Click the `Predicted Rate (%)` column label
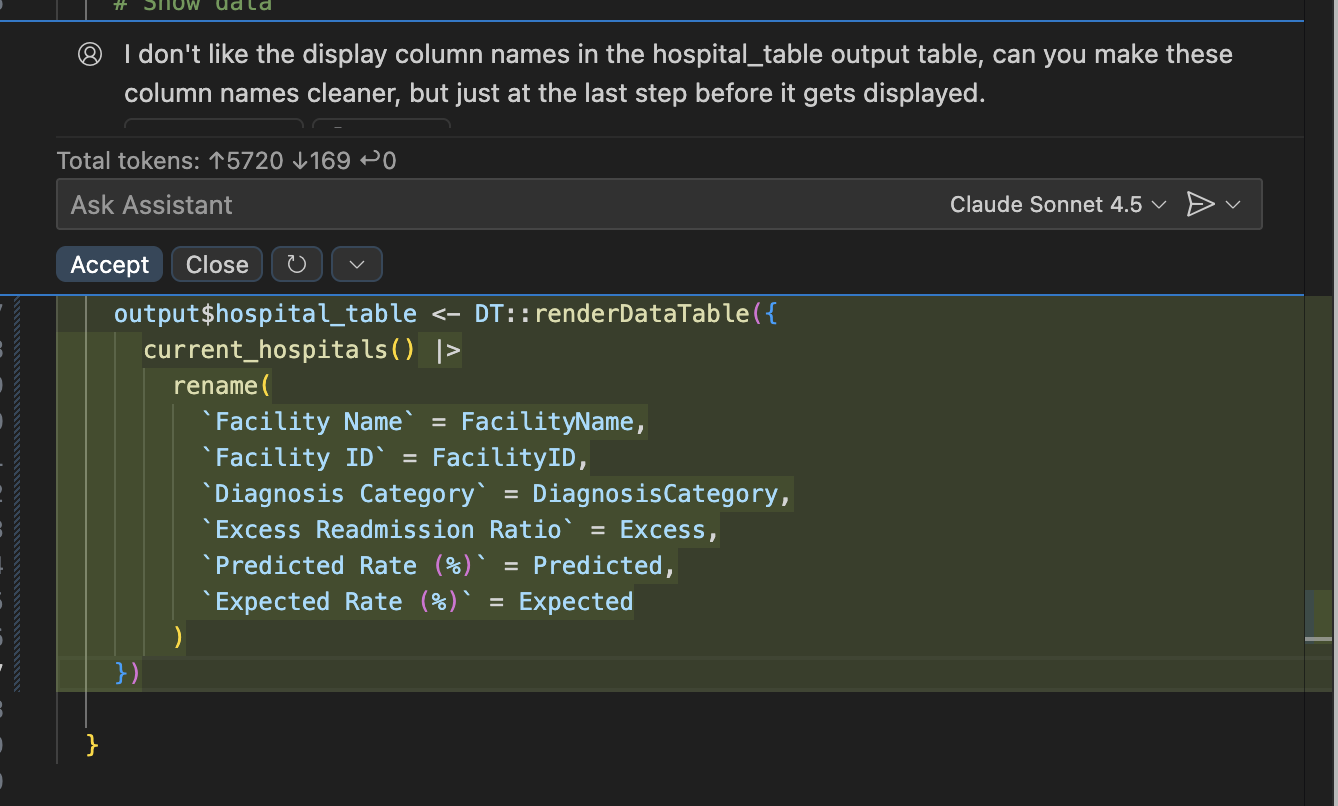The width and height of the screenshot is (1338, 806). [343, 566]
